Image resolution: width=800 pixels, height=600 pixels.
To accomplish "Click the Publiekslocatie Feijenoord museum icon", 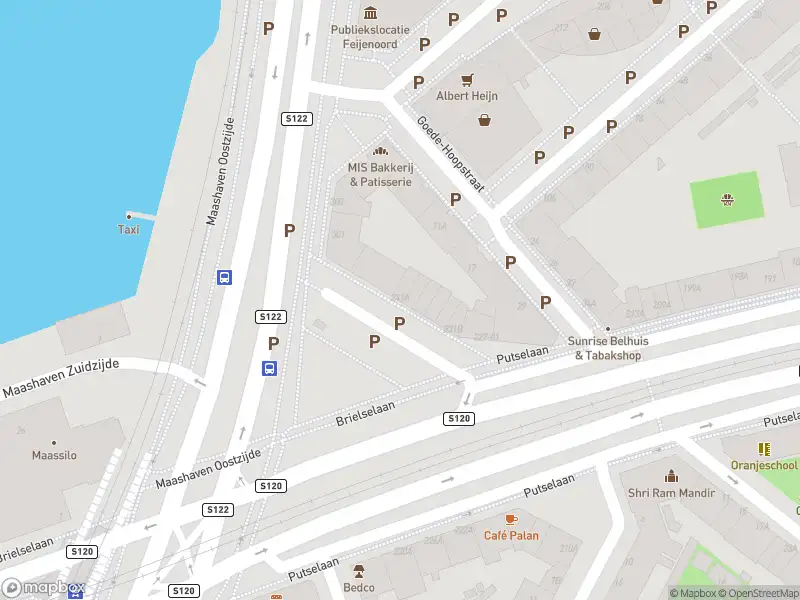I will tap(370, 13).
